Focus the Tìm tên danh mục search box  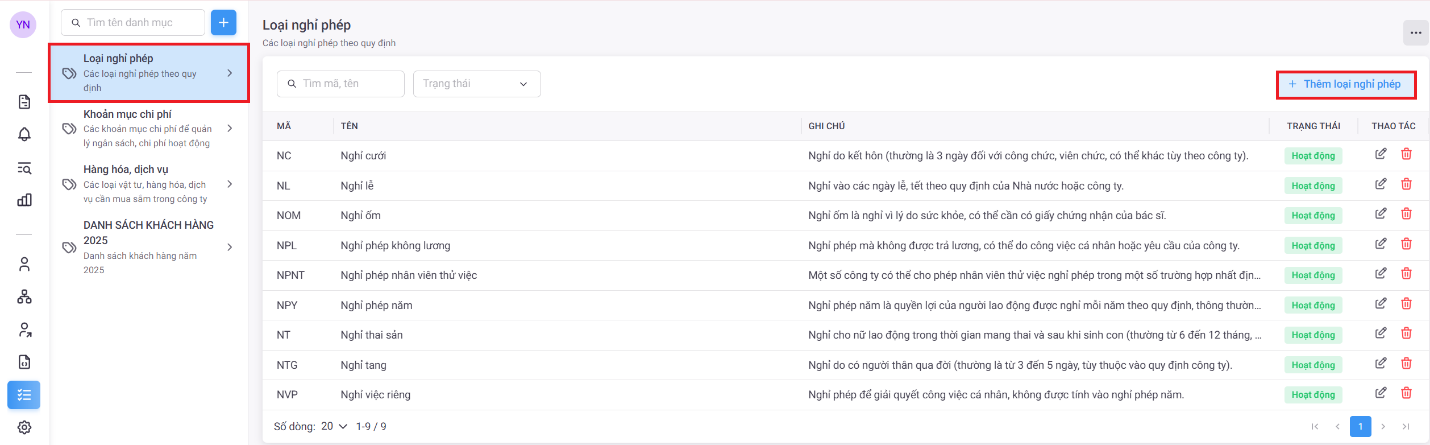[133, 22]
